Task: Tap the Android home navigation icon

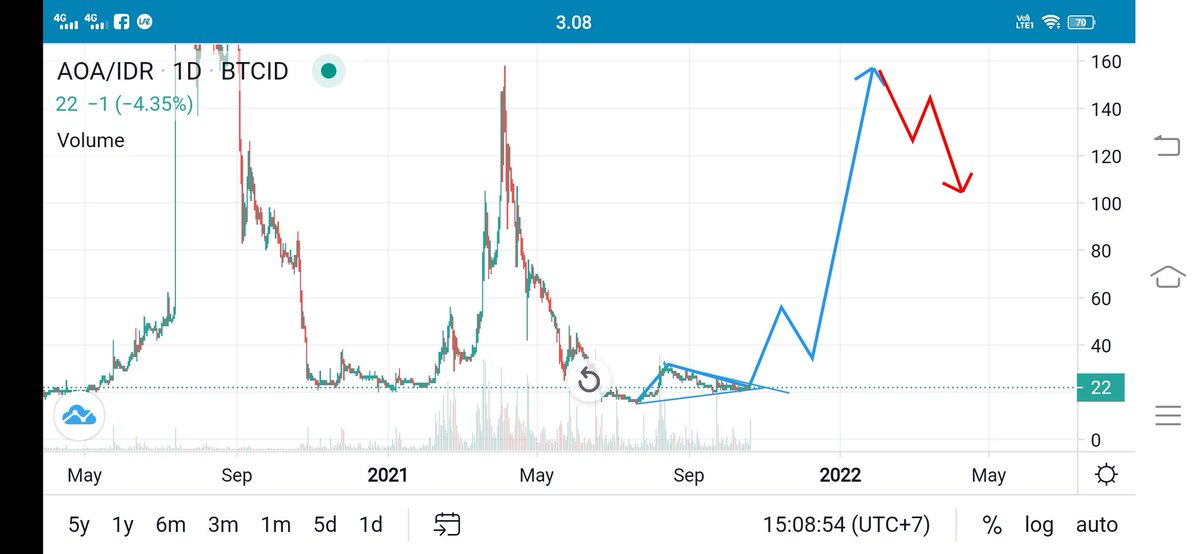Action: coord(1167,277)
